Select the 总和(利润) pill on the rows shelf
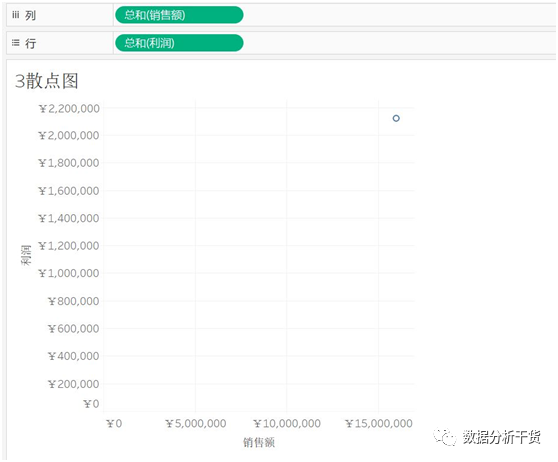The height and width of the screenshot is (462, 558). pyautogui.click(x=179, y=43)
